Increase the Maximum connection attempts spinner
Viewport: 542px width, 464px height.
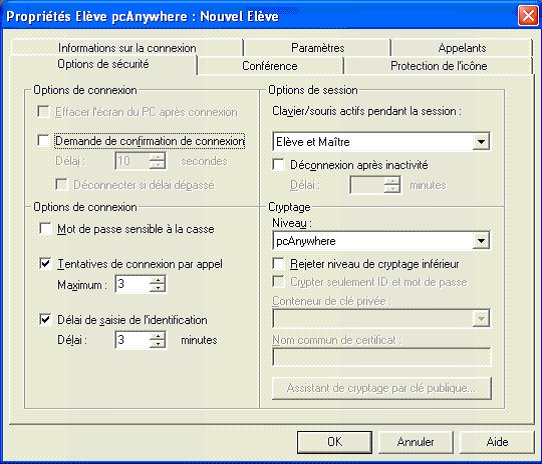157,280
